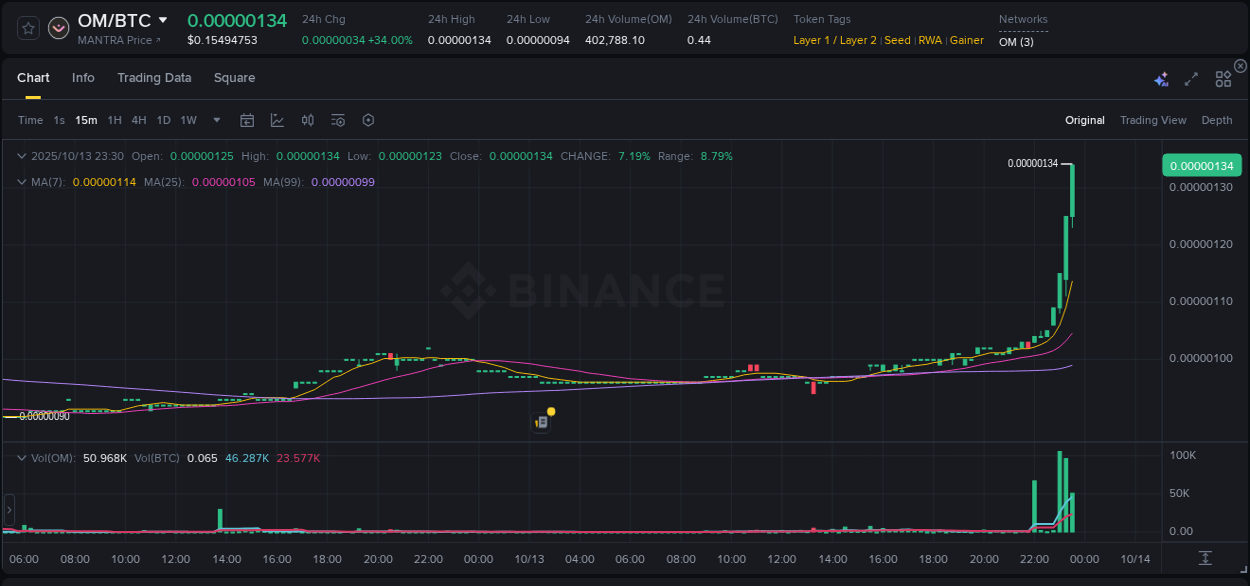Launch the AI assistant sparkle icon
Image resolution: width=1250 pixels, height=586 pixels.
(1161, 78)
